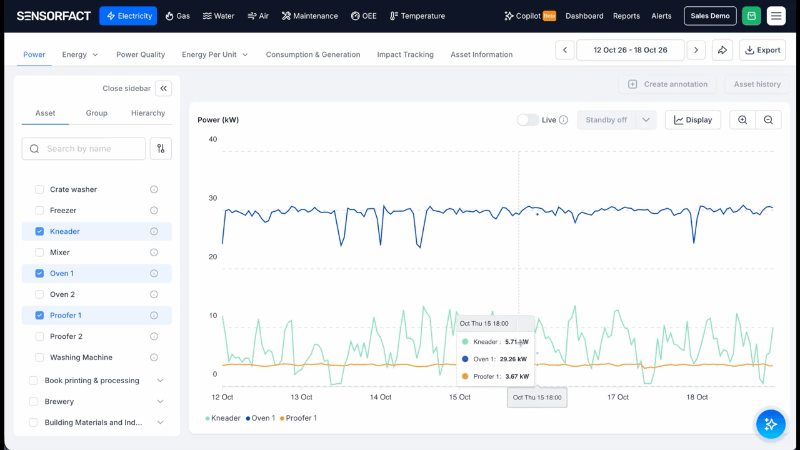800x450 pixels.
Task: Check the Brewery group checkbox
Action: [x=33, y=402]
